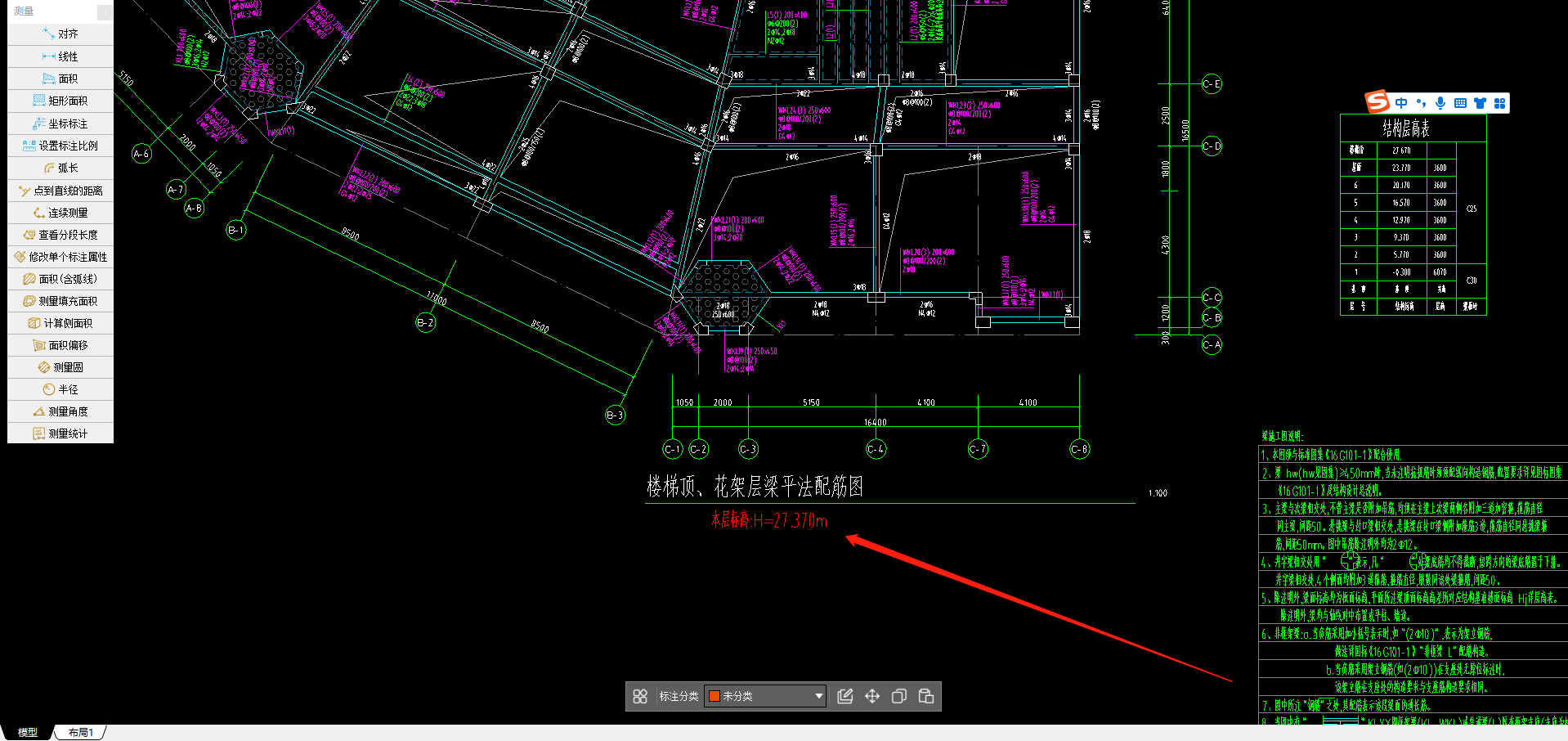
Task: Pick the 矩形面积 rectangle area tool
Action: coord(60,101)
